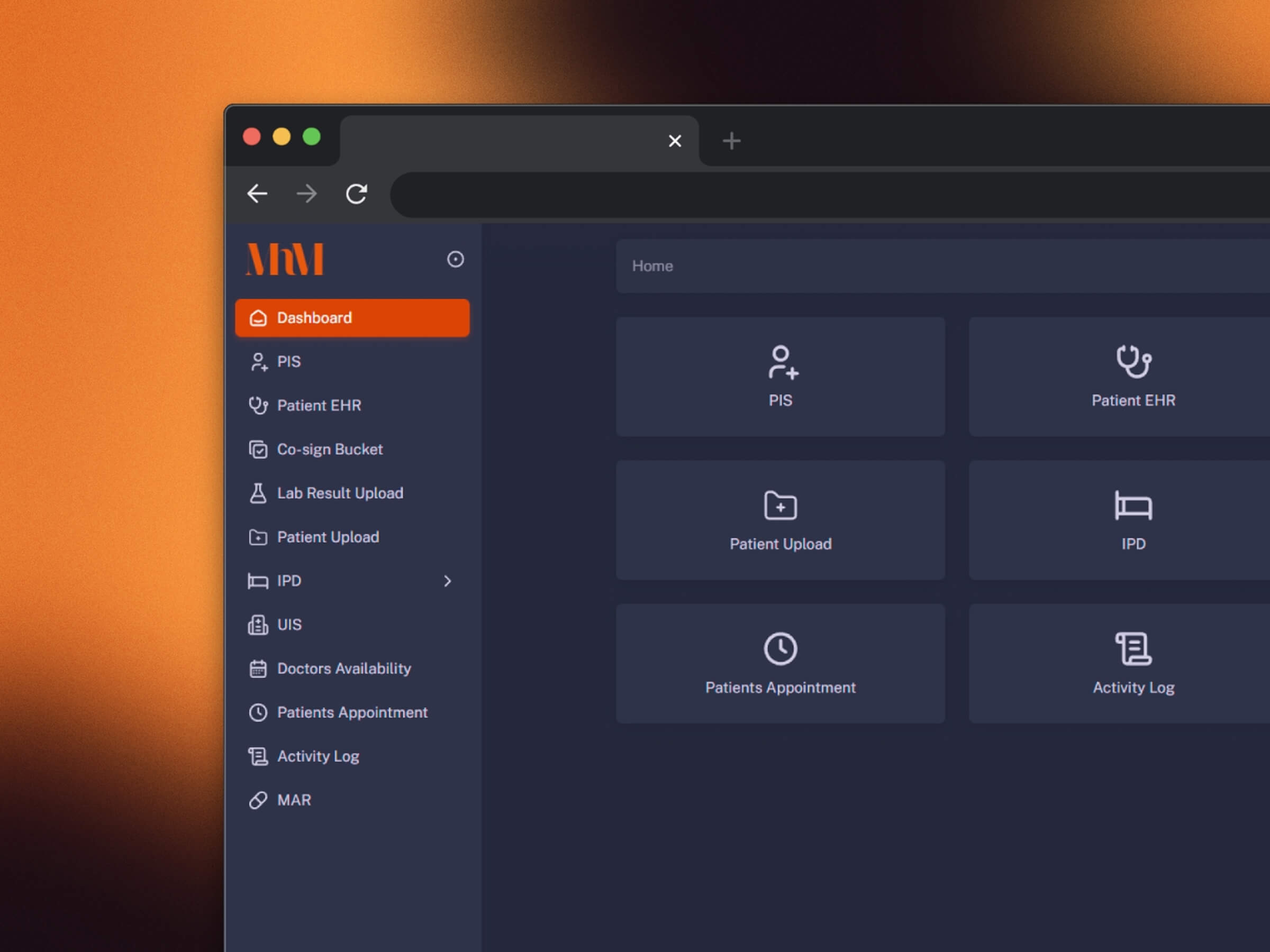Click the pill icon next to MAR
This screenshot has width=1270, height=952.
258,800
